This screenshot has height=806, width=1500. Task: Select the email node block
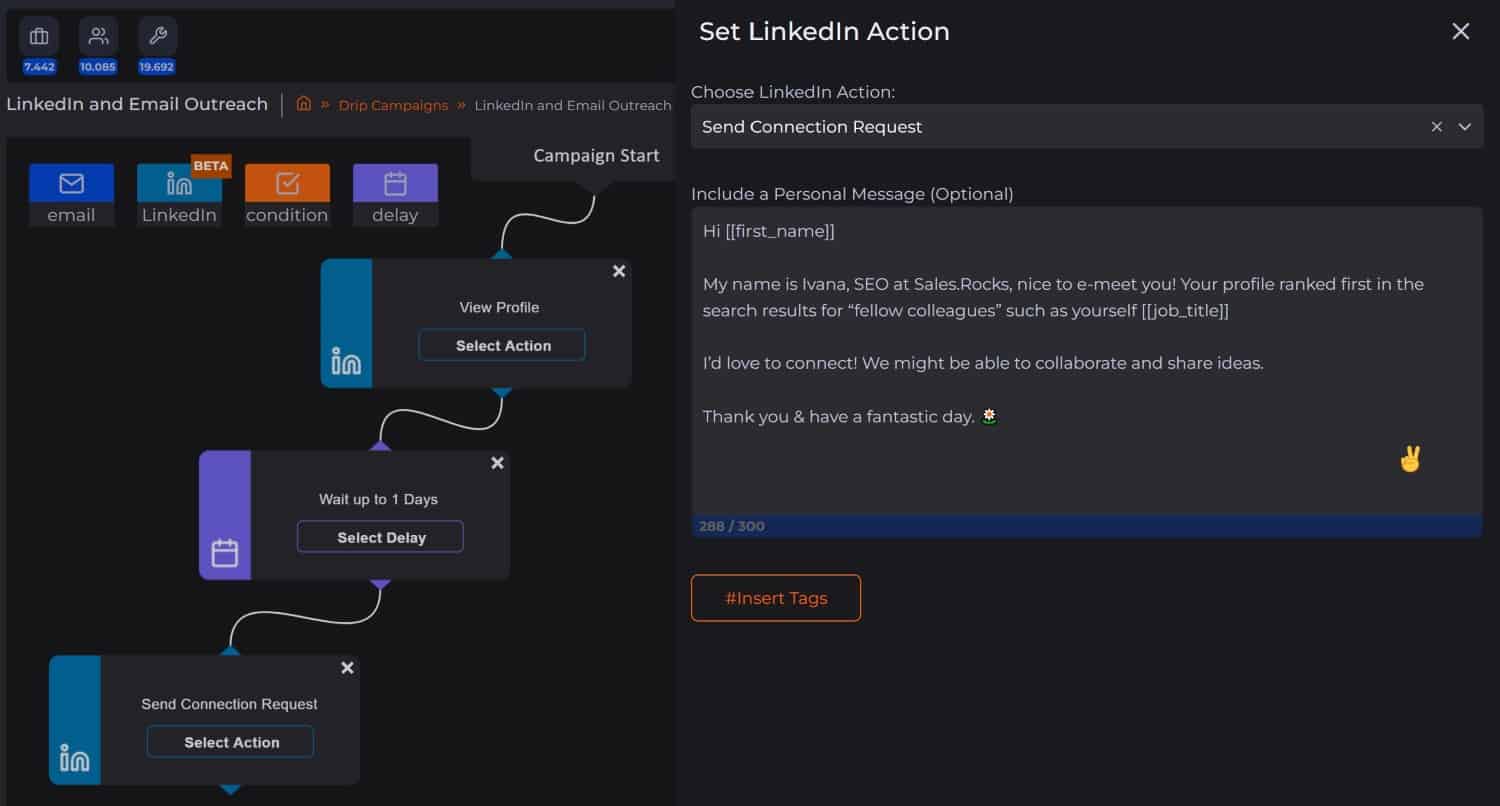coord(71,195)
